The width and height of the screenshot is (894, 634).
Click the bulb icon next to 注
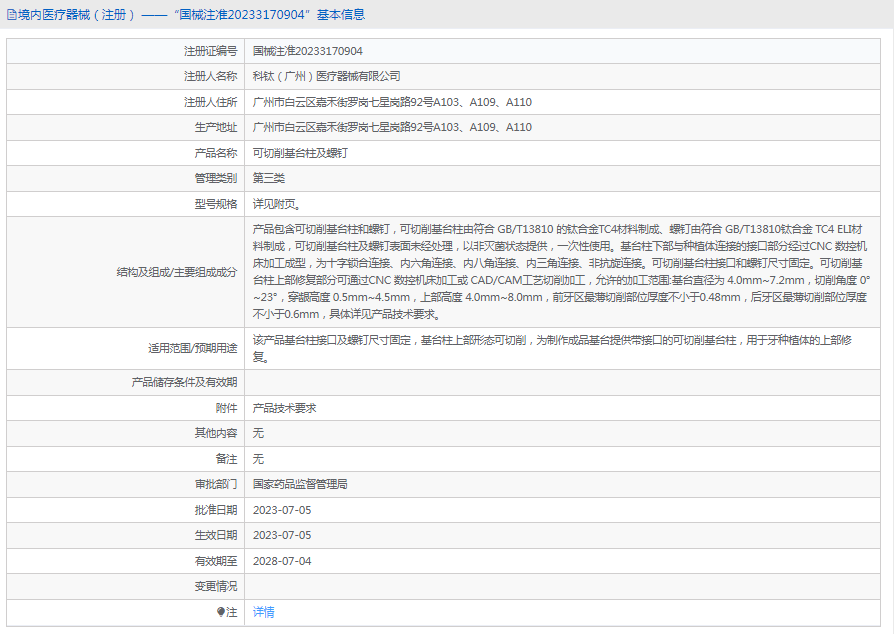click(221, 612)
